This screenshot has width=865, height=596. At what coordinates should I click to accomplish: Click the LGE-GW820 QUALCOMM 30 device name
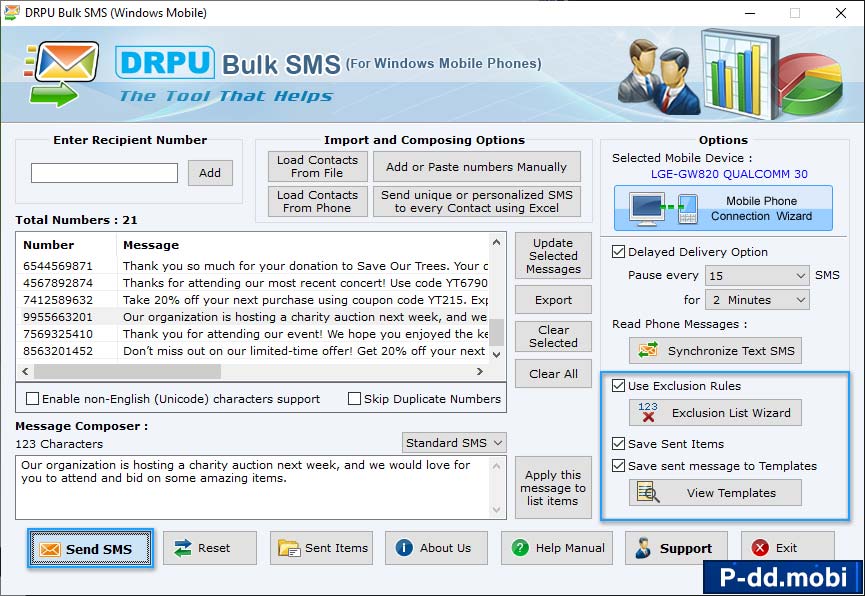click(x=729, y=174)
